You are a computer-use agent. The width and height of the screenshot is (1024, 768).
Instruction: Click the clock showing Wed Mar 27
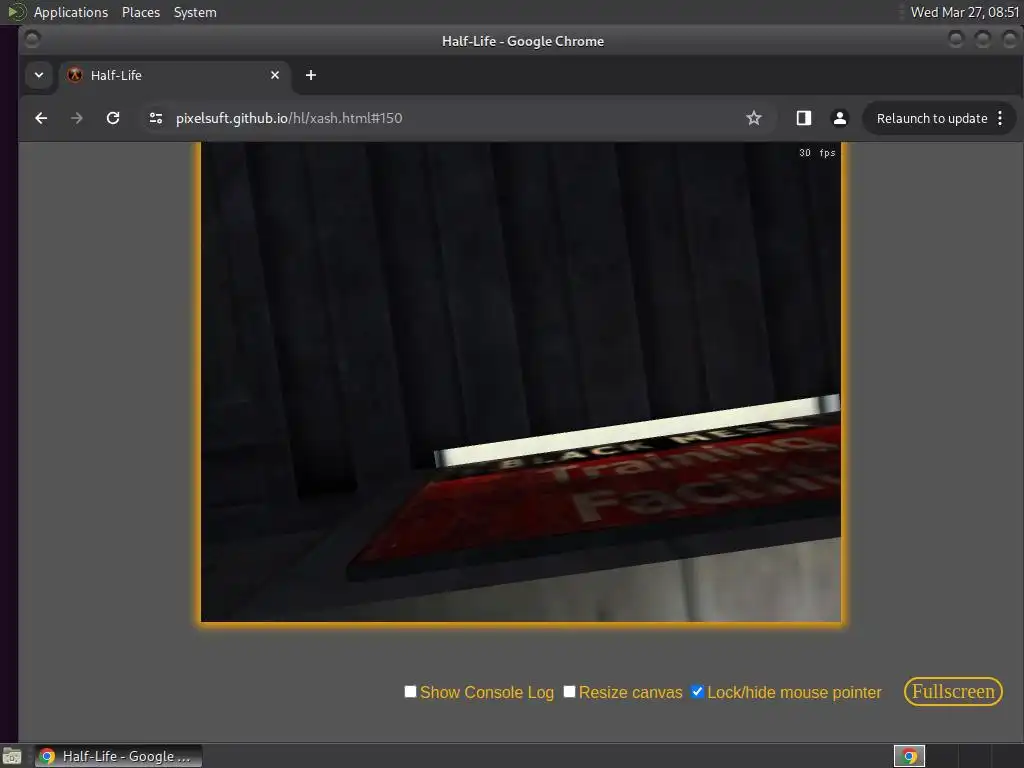pyautogui.click(x=965, y=12)
